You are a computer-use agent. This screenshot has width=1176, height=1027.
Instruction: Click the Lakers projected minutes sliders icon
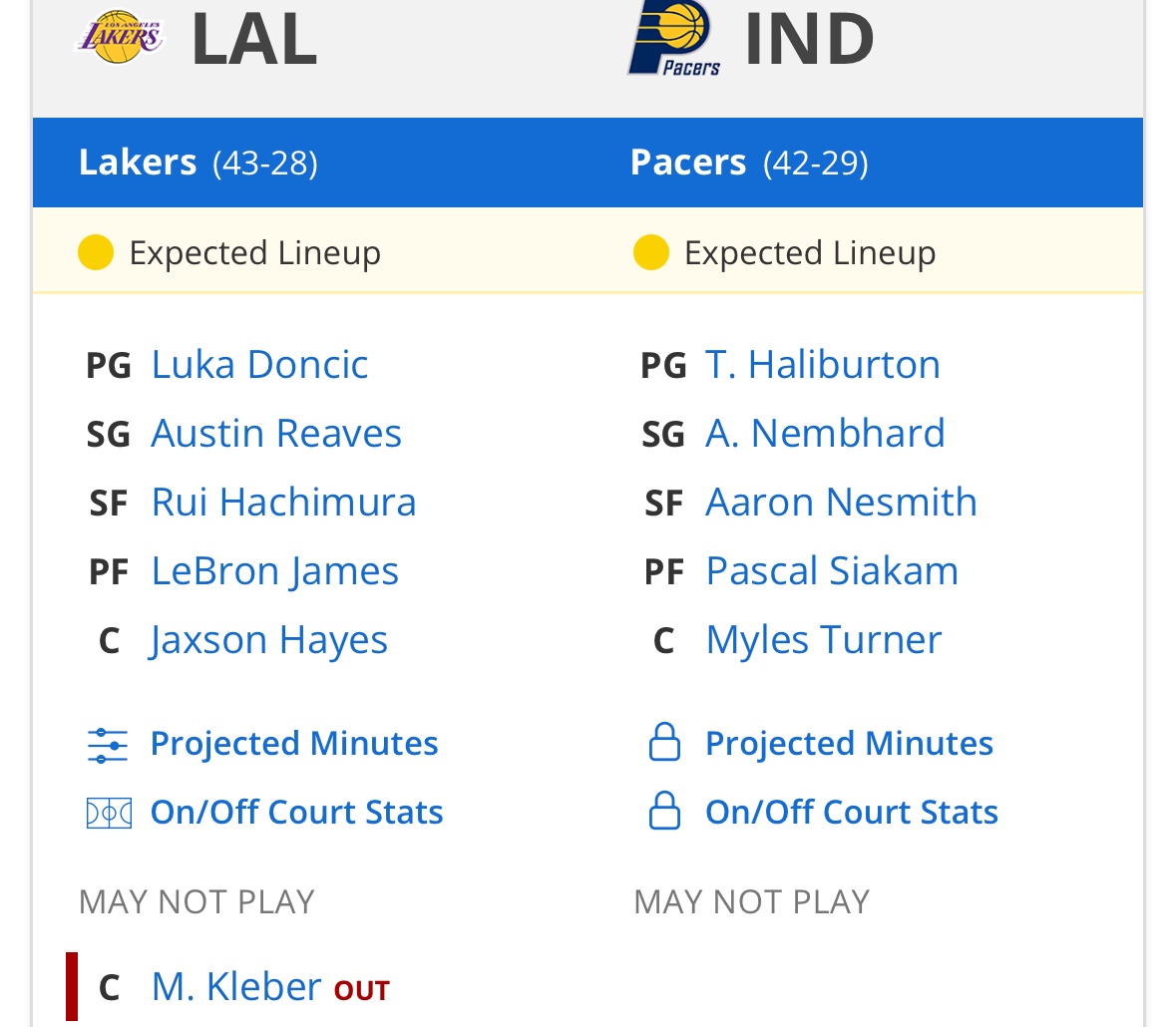[108, 745]
